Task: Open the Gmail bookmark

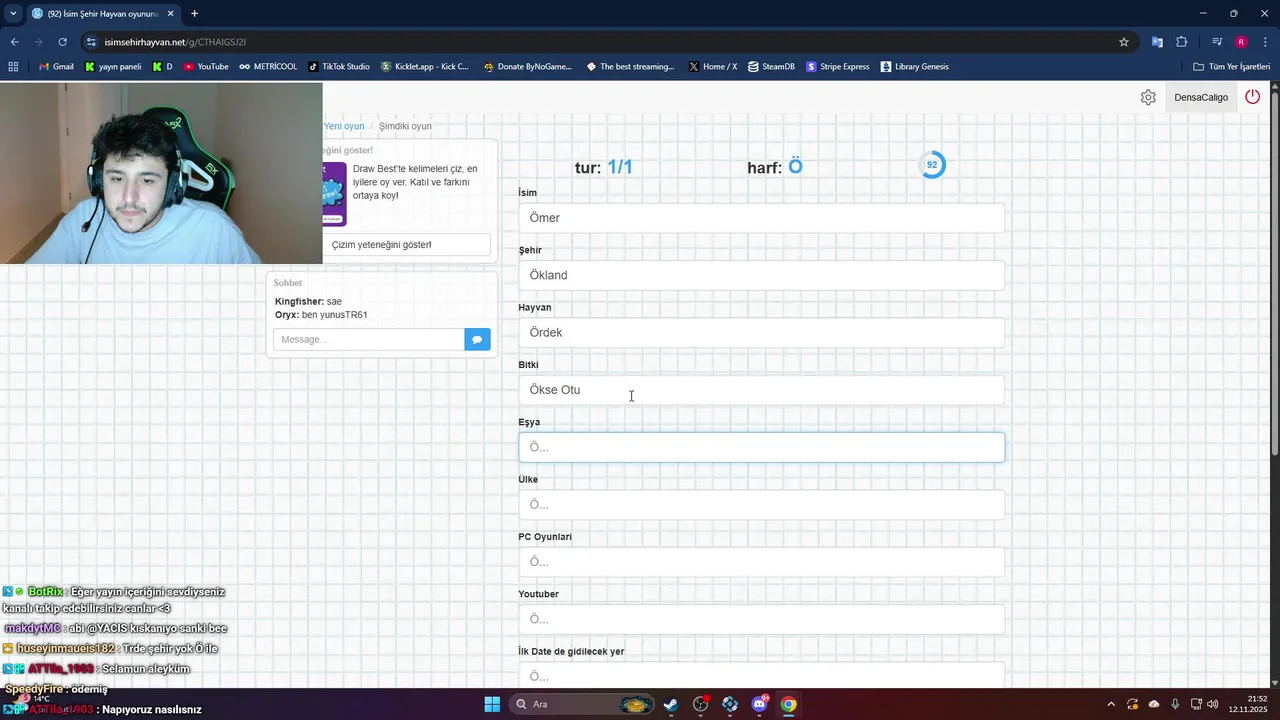Action: pos(56,67)
